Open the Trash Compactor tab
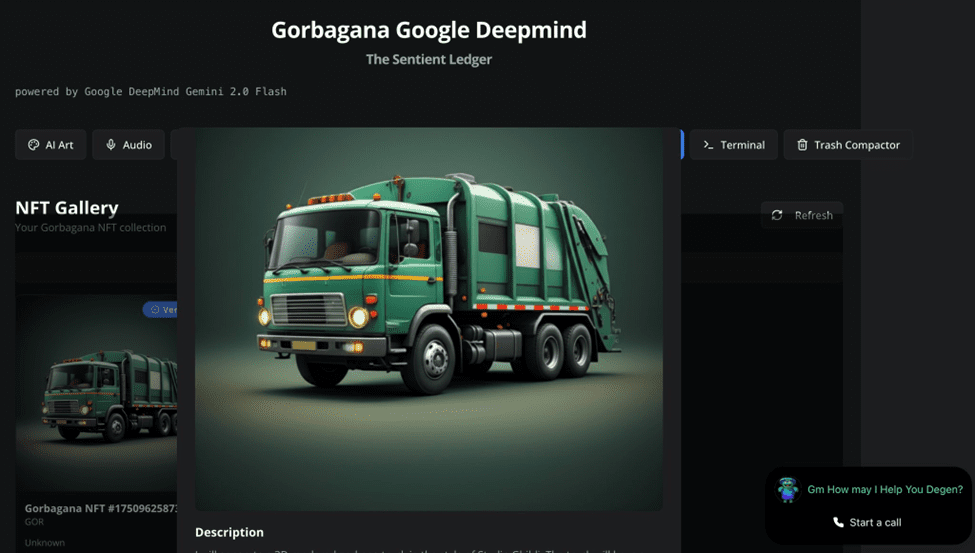This screenshot has width=975, height=553. coord(848,145)
